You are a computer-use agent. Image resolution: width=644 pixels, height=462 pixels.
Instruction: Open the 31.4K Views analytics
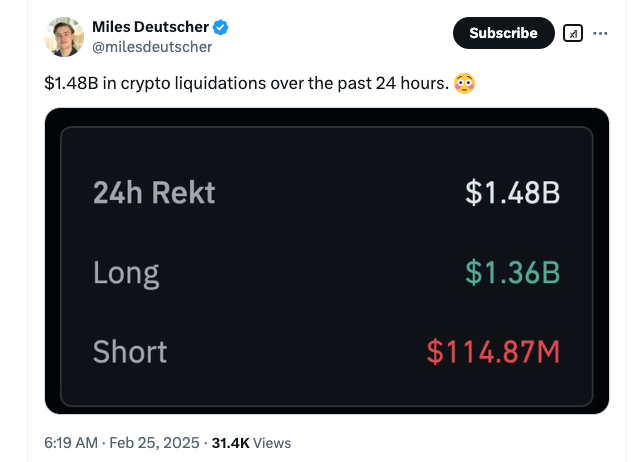coord(251,443)
